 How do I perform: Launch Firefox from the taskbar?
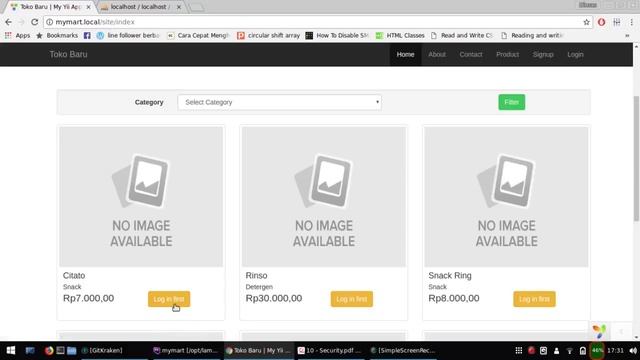[49, 350]
